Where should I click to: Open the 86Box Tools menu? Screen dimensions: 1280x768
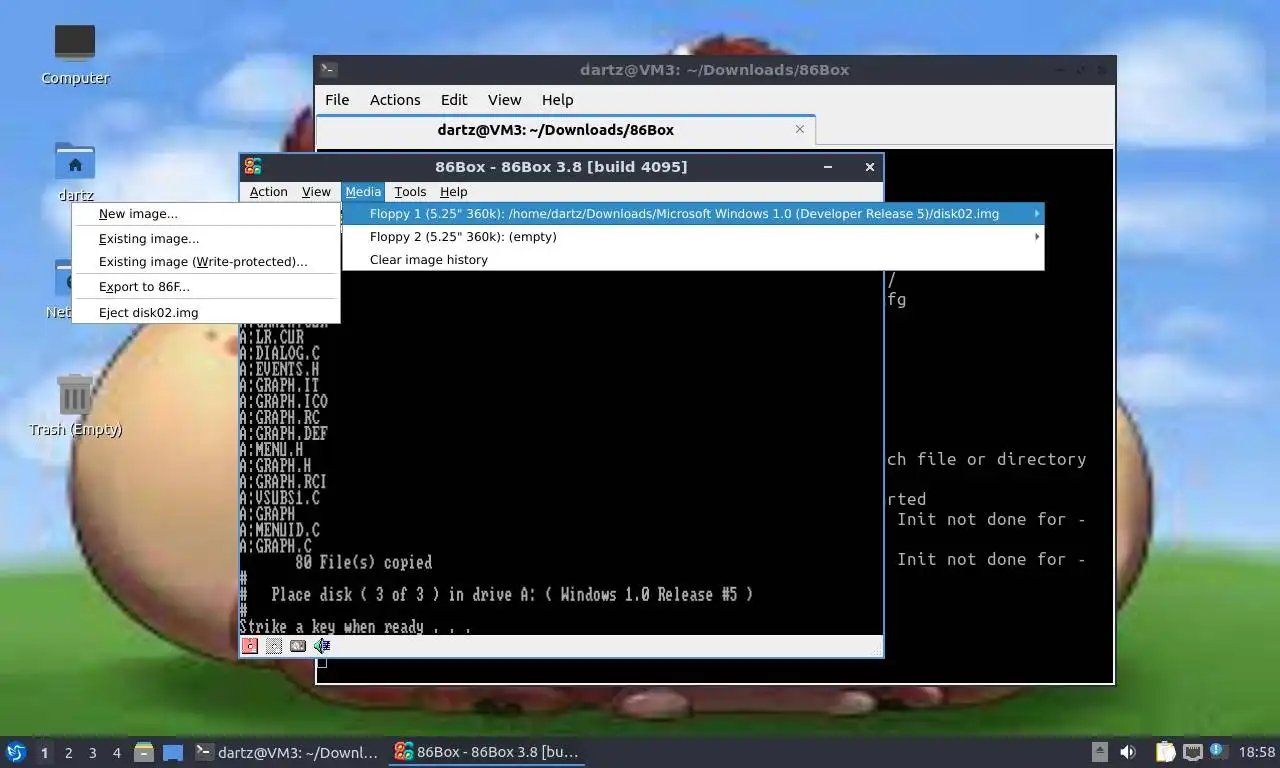pyautogui.click(x=410, y=192)
